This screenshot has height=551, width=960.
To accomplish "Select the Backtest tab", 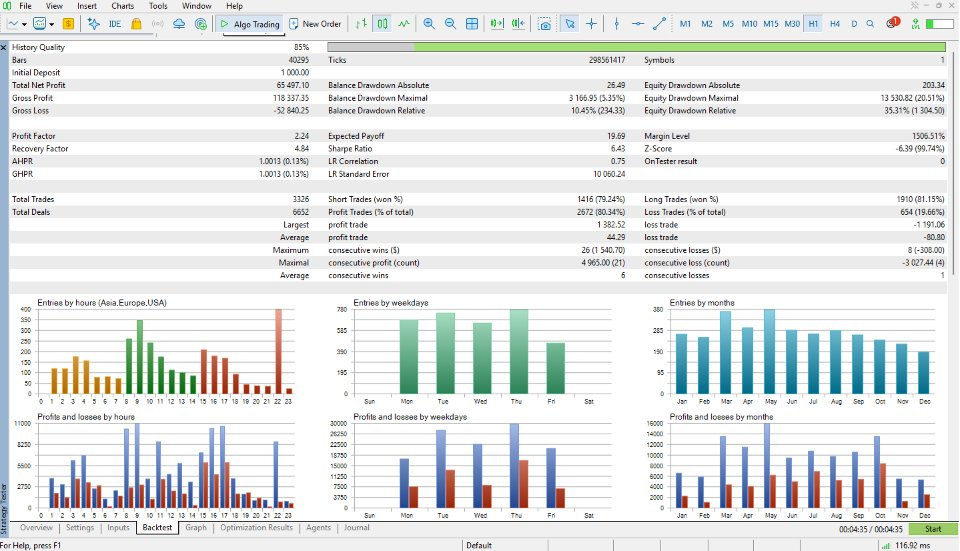I will [x=157, y=528].
